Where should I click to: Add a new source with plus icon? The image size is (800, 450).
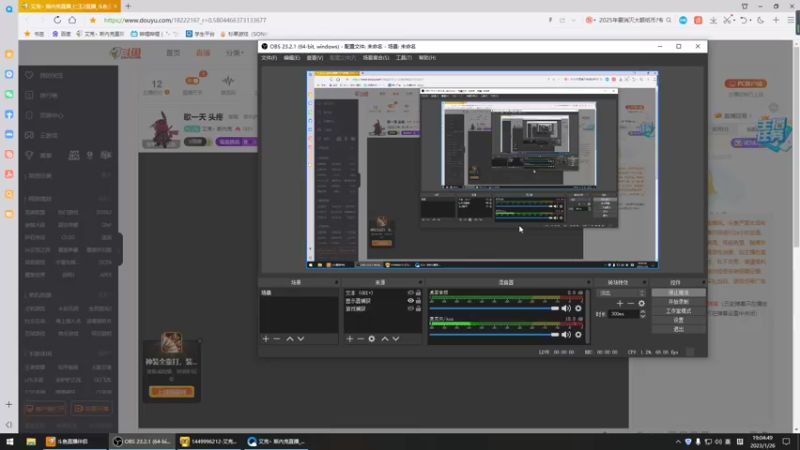pyautogui.click(x=349, y=339)
